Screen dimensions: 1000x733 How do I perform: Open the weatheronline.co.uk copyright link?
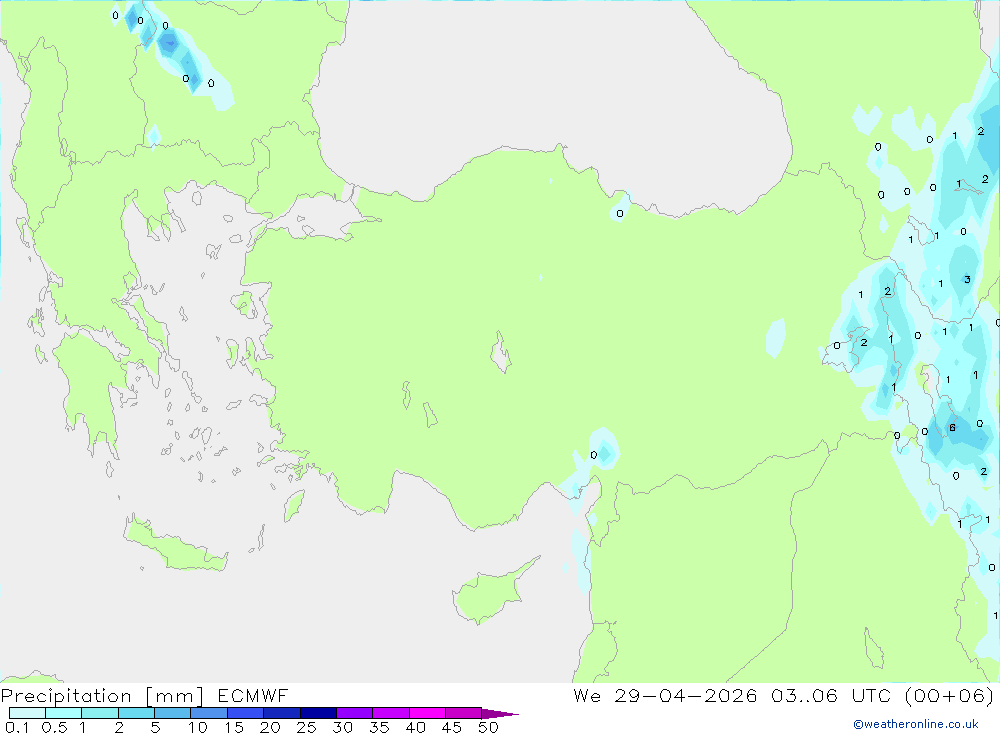coord(916,724)
